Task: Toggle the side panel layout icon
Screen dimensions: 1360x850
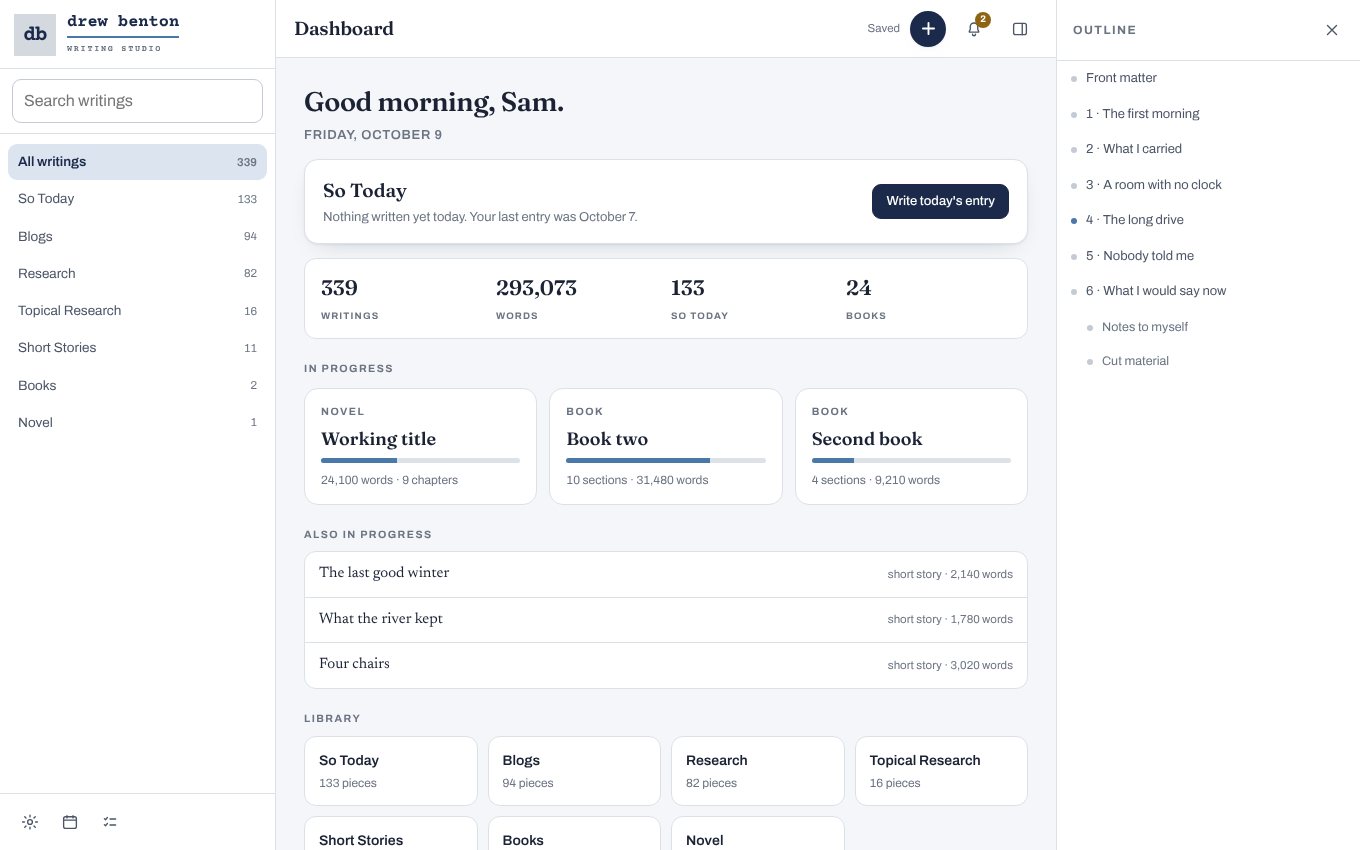Action: [x=1020, y=29]
